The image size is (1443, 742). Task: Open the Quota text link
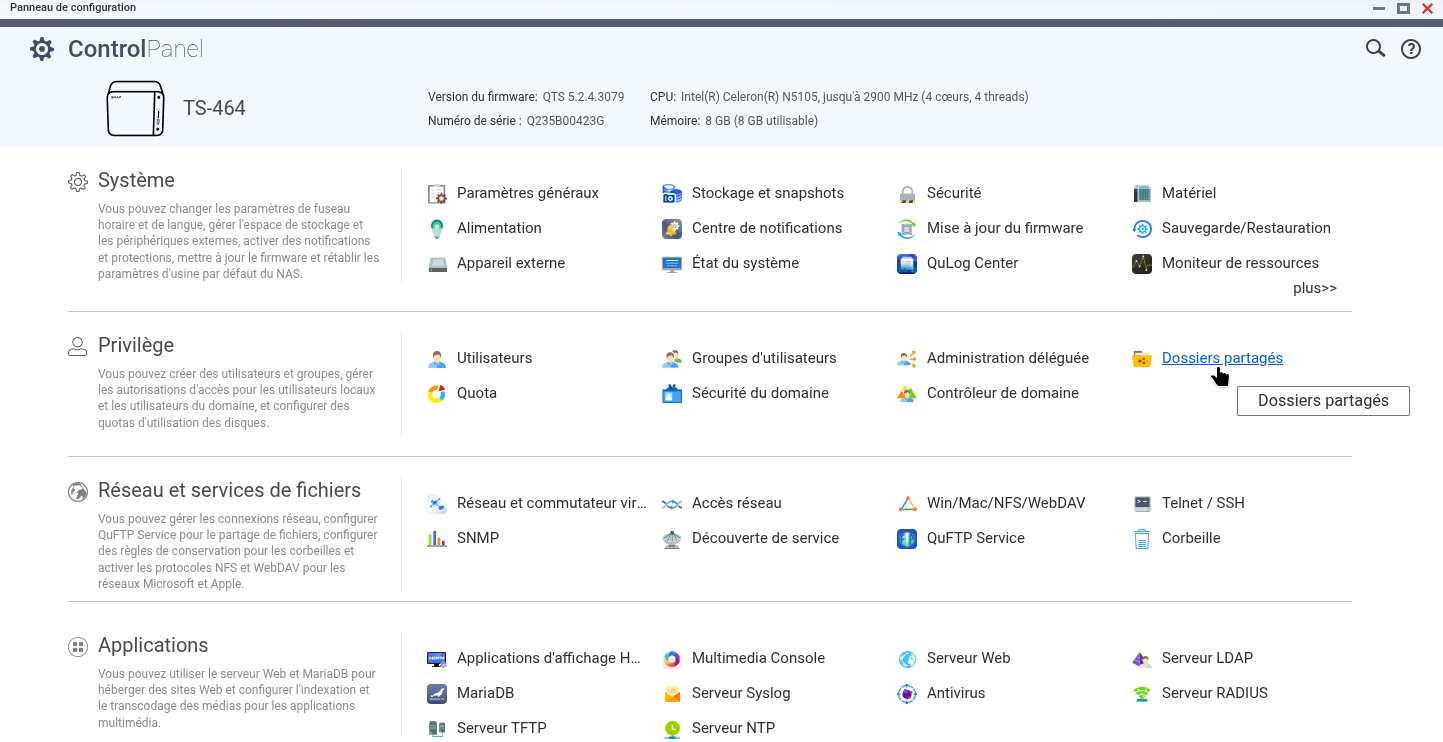[477, 393]
